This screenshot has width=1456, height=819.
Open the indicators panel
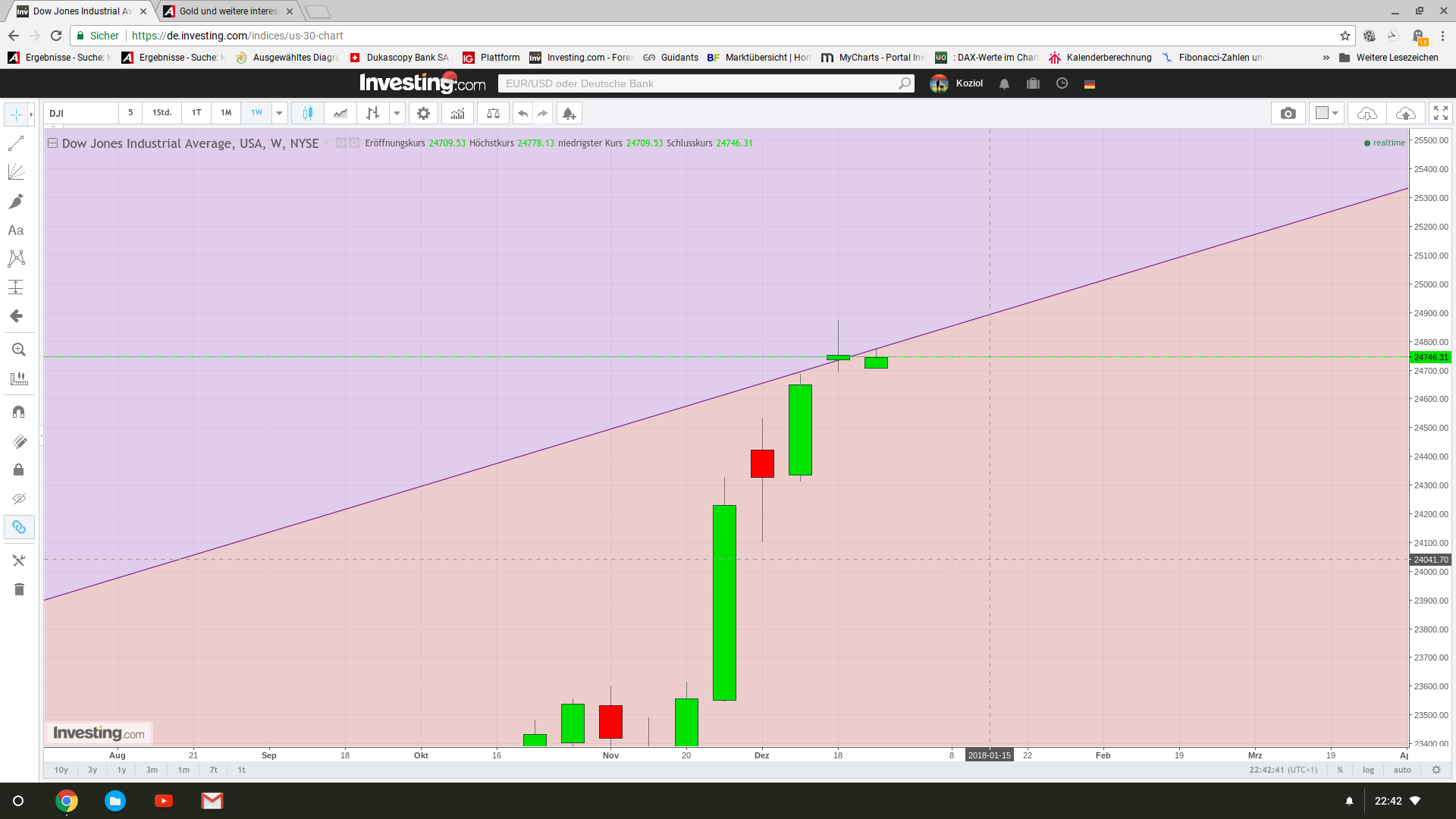click(x=457, y=113)
